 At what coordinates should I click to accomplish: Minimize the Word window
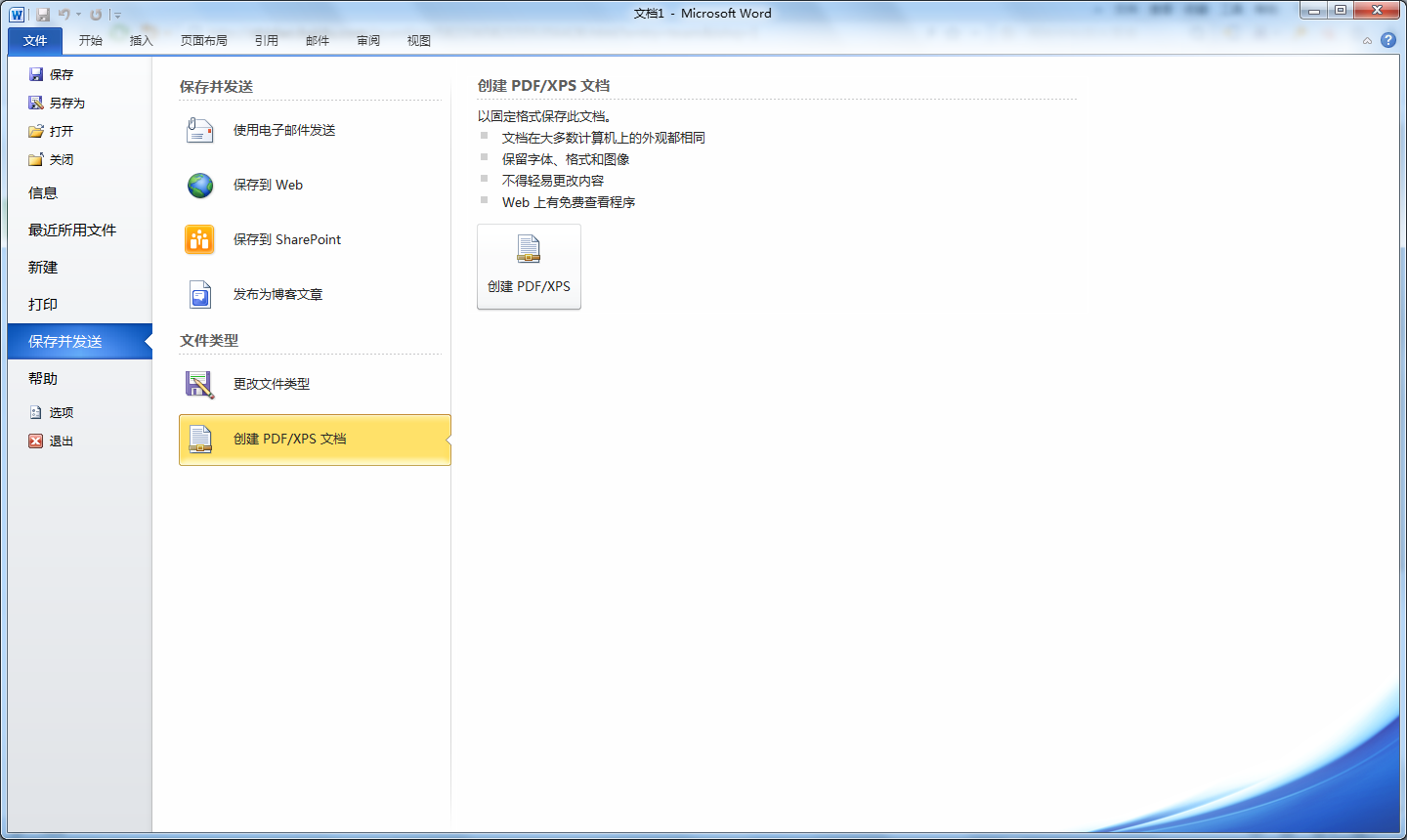pos(1314,11)
